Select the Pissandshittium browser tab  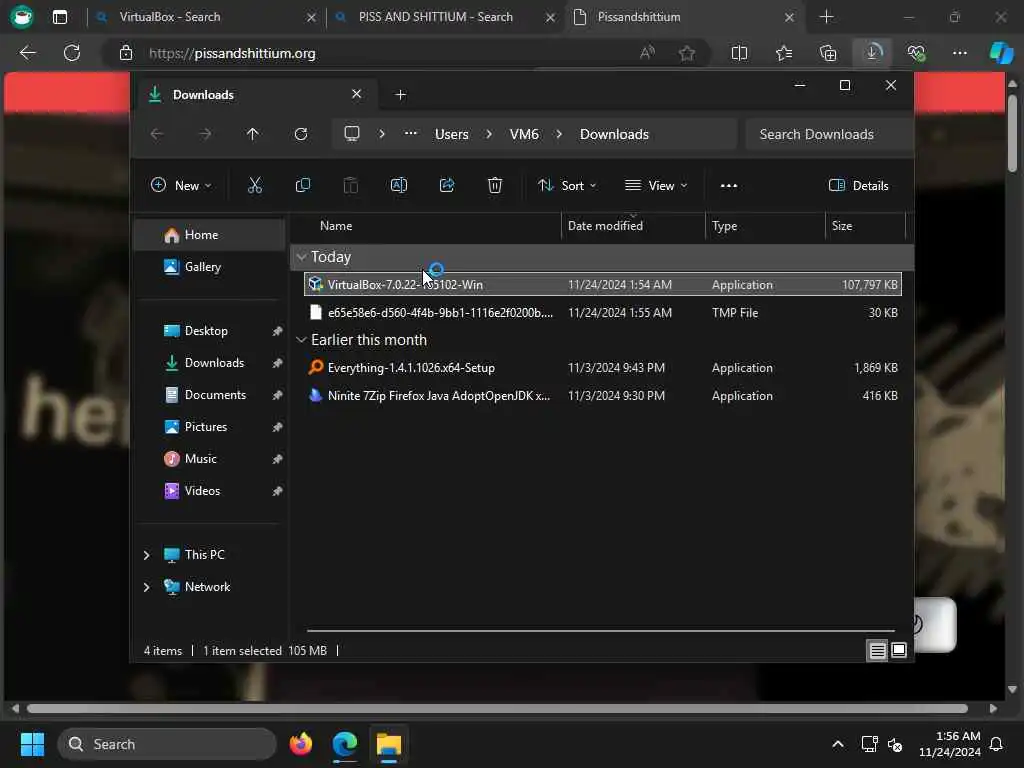[684, 17]
